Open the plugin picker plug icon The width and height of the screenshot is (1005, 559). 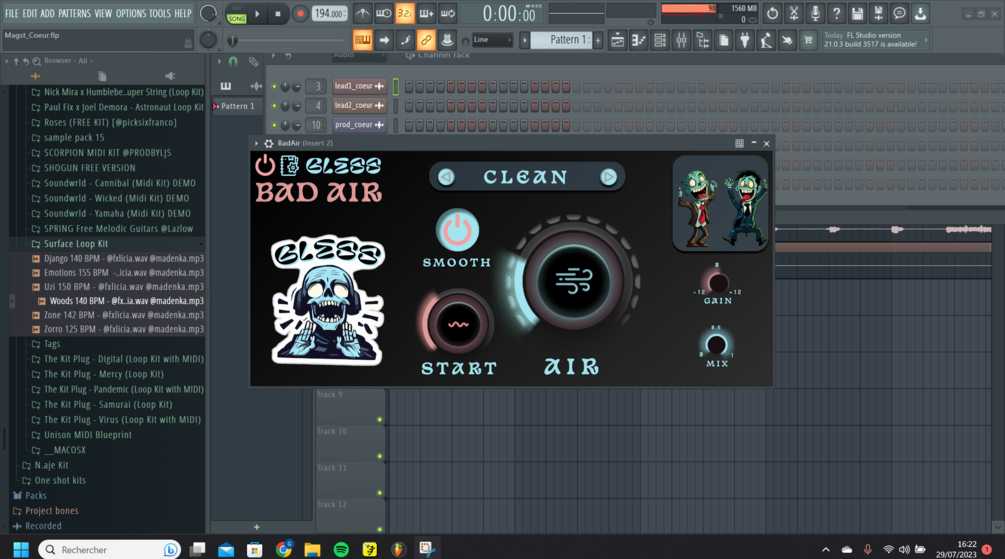click(x=745, y=40)
